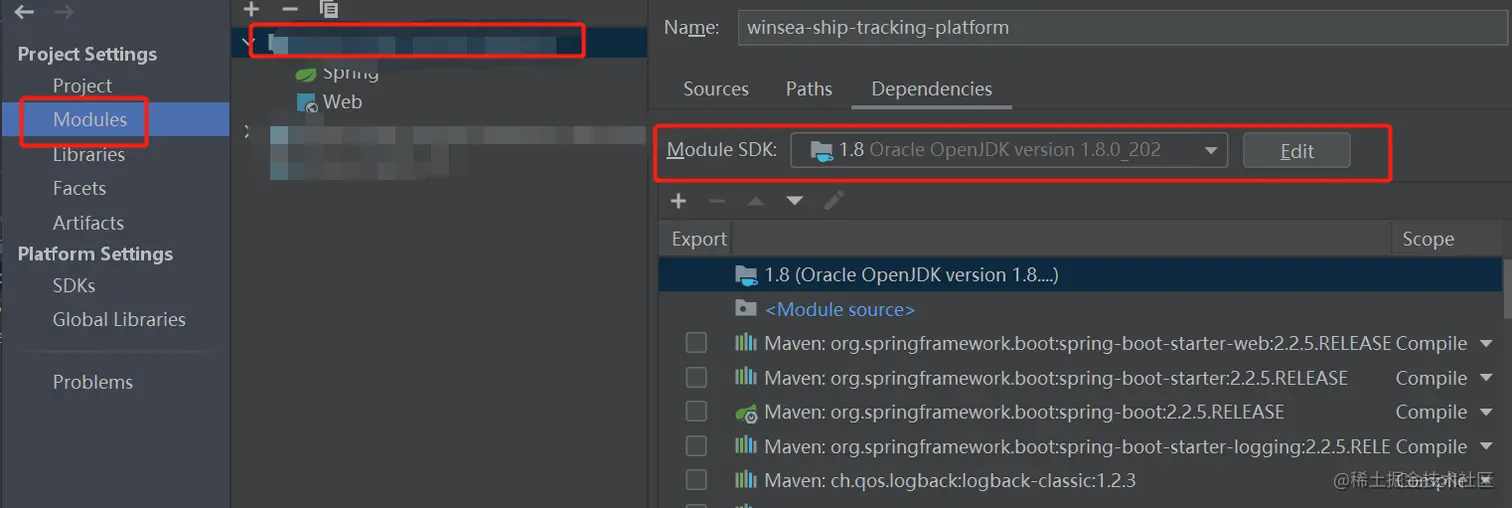Click the Module source folder icon
The width and height of the screenshot is (1512, 508).
pos(746,309)
